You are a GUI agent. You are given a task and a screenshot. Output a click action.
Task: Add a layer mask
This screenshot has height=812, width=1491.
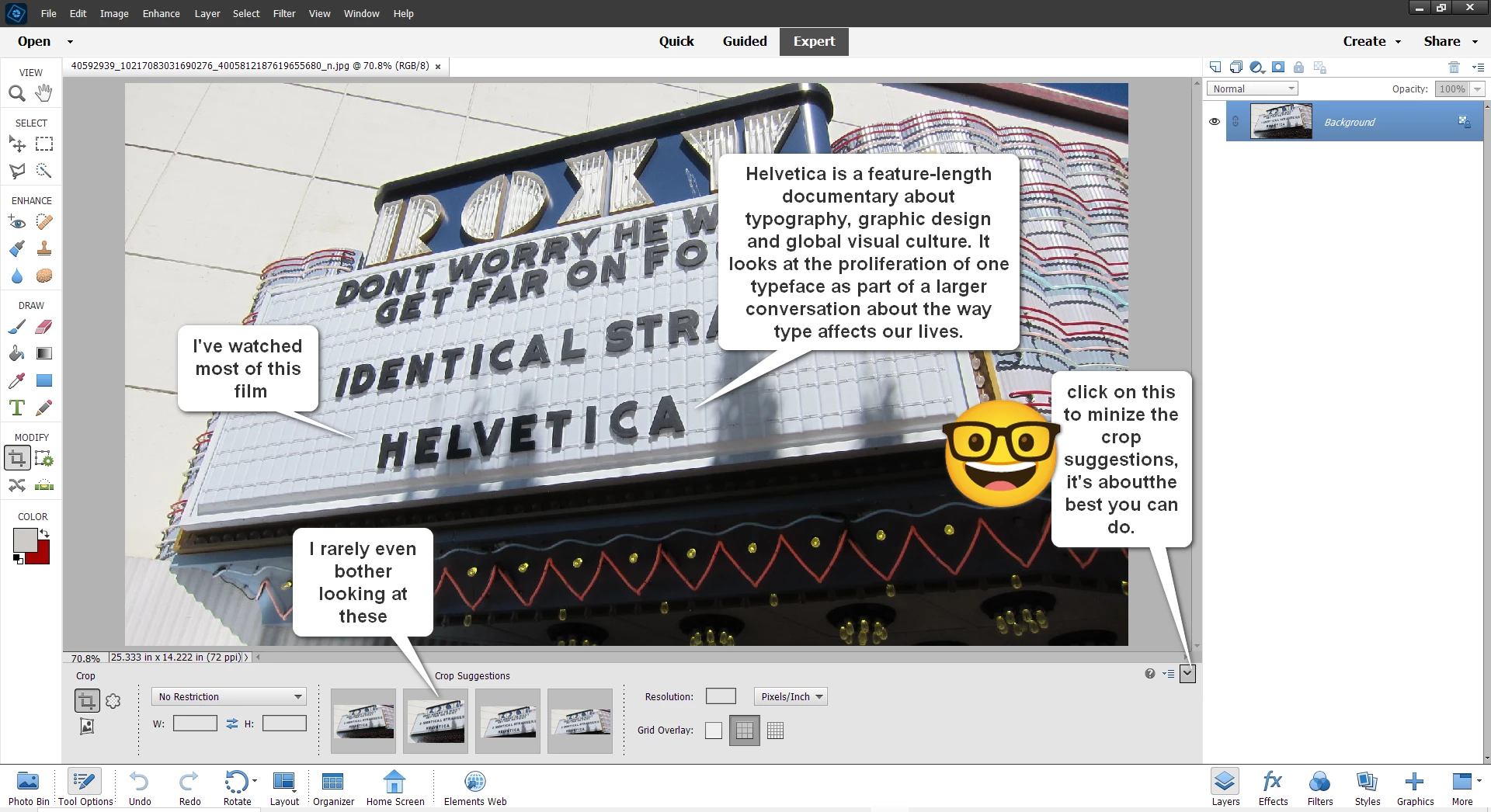tap(1278, 68)
